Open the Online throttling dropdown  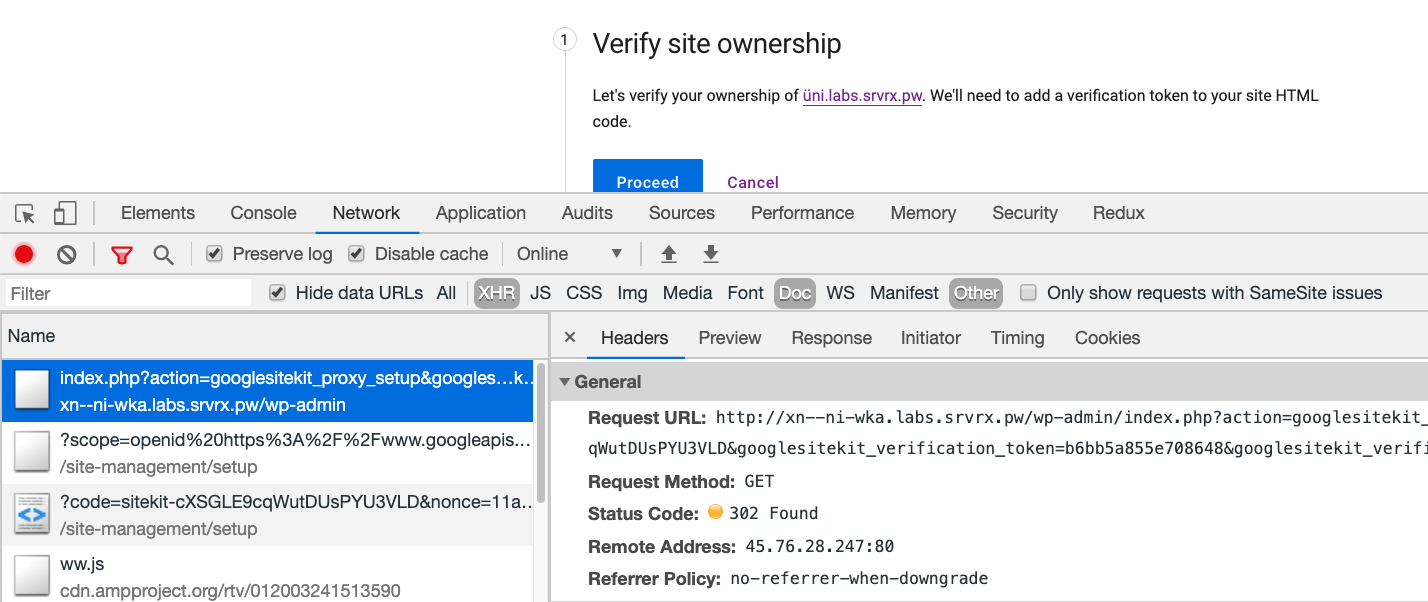[x=570, y=254]
